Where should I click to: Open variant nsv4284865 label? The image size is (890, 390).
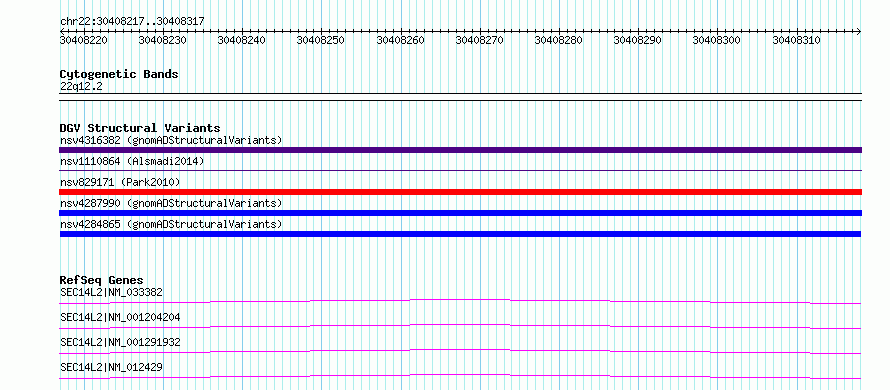171,224
